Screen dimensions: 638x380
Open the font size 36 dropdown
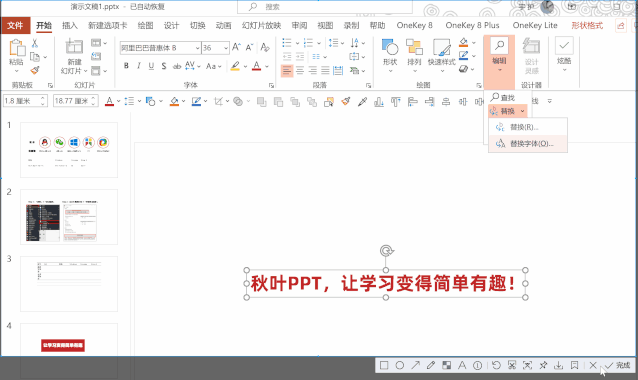(225, 48)
